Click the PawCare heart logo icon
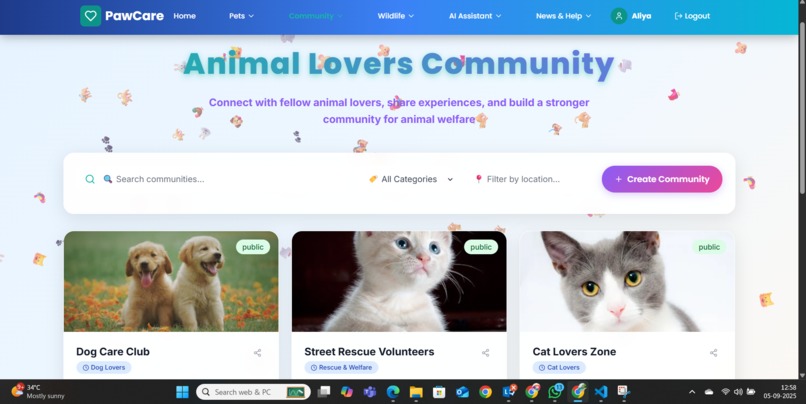The image size is (806, 404). coord(90,16)
